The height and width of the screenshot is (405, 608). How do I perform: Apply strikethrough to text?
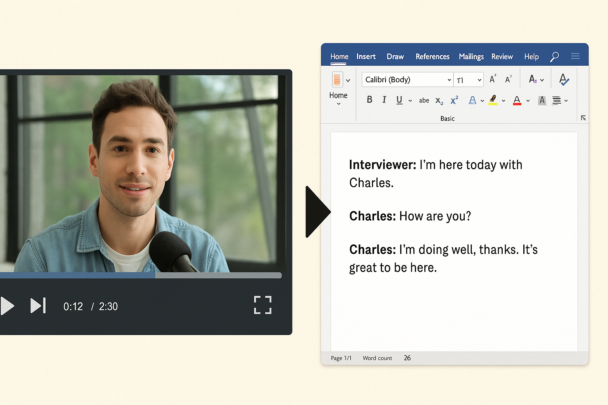[424, 100]
